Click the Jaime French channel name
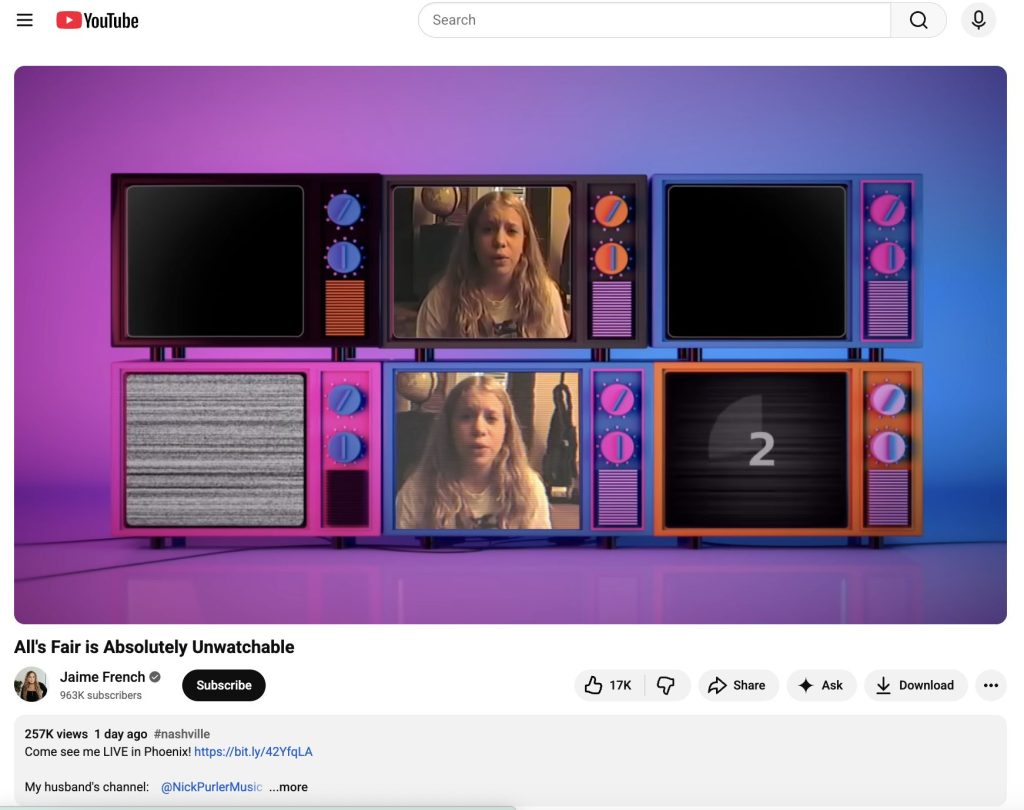Screen dimensions: 1024x810 coord(103,676)
